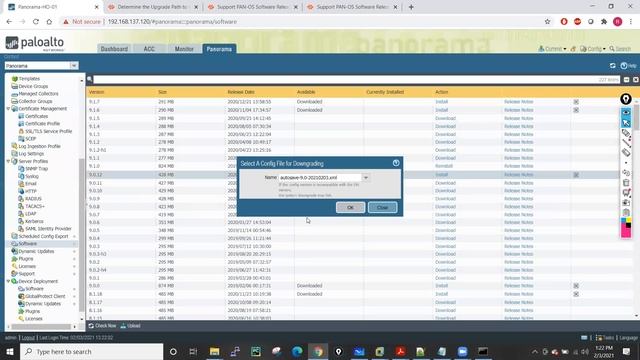Click the lightbulb annotation toolbar icon
Screen dimensions: 640x360
(x=626, y=99)
